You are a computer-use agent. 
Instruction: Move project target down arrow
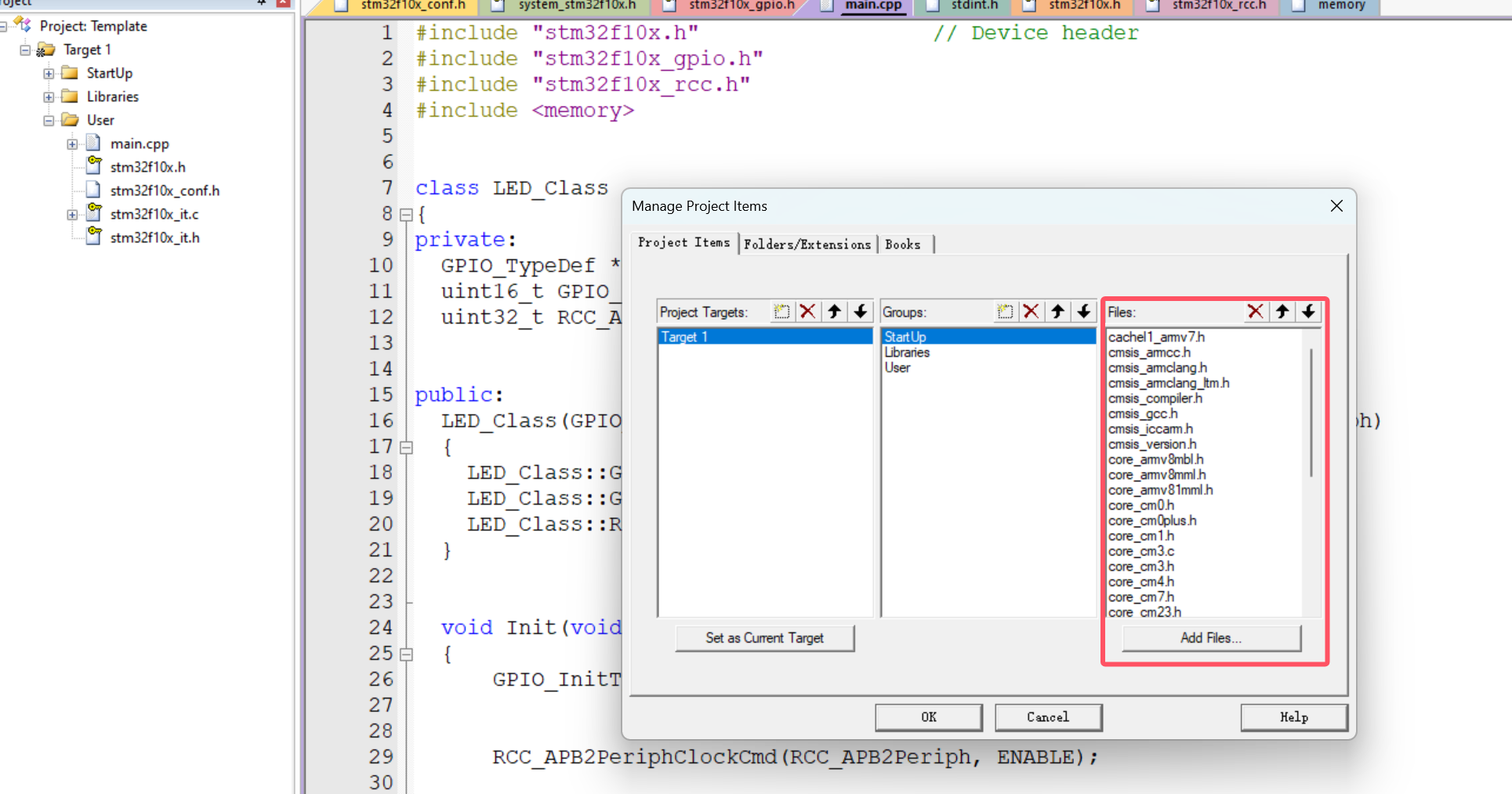[861, 312]
